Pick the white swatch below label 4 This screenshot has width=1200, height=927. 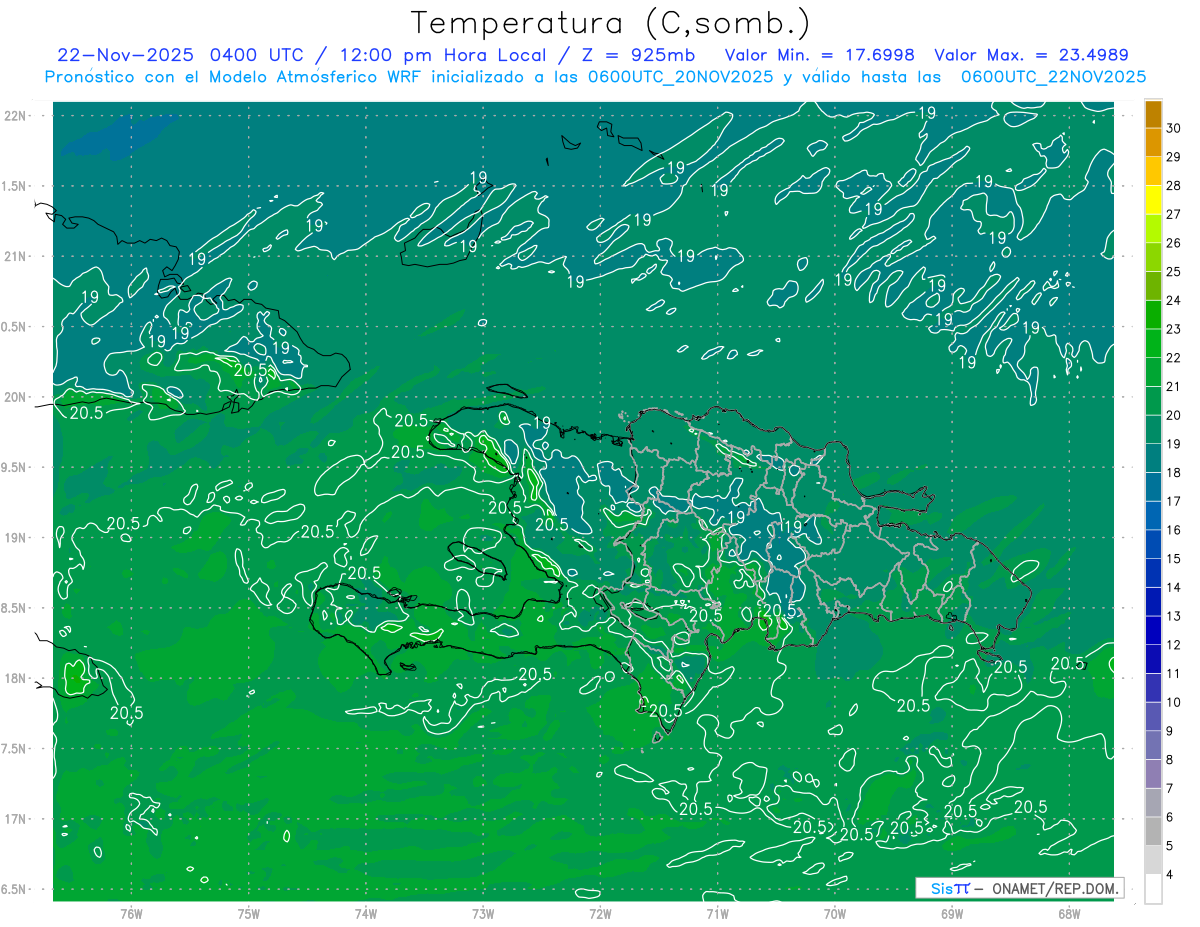1153,889
